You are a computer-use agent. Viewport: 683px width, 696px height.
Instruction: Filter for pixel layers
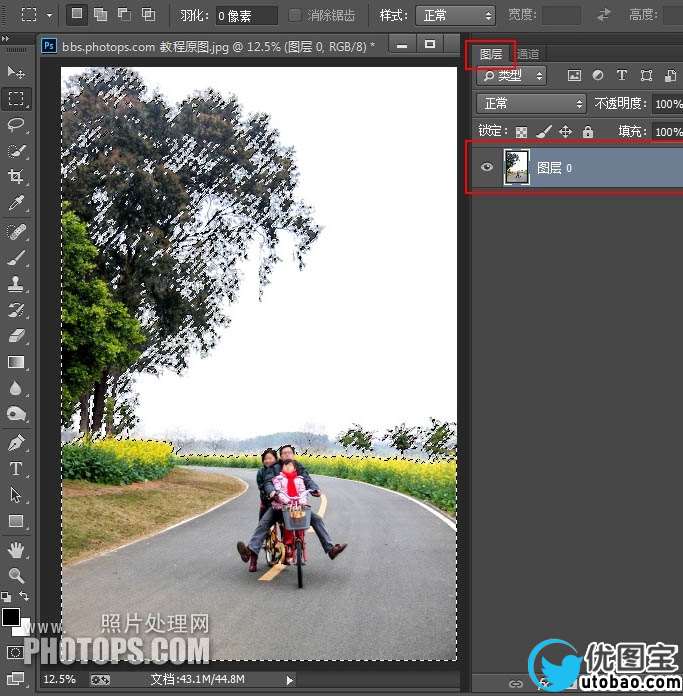pos(574,75)
